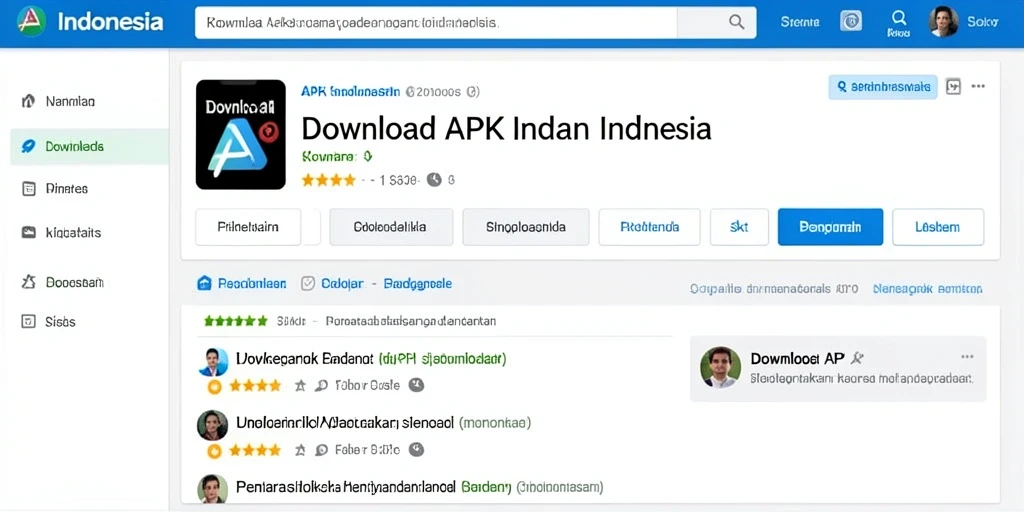1024x512 pixels.
Task: Click the orange badge in first review
Action: pos(214,387)
